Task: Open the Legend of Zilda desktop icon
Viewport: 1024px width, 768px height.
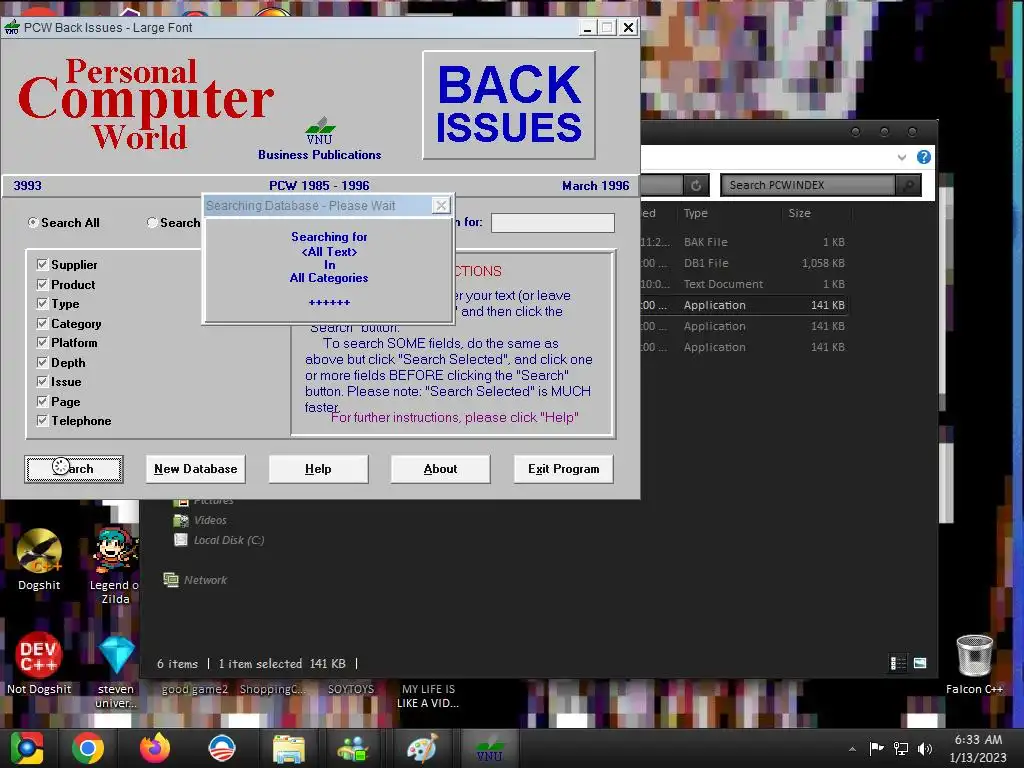Action: pos(115,566)
